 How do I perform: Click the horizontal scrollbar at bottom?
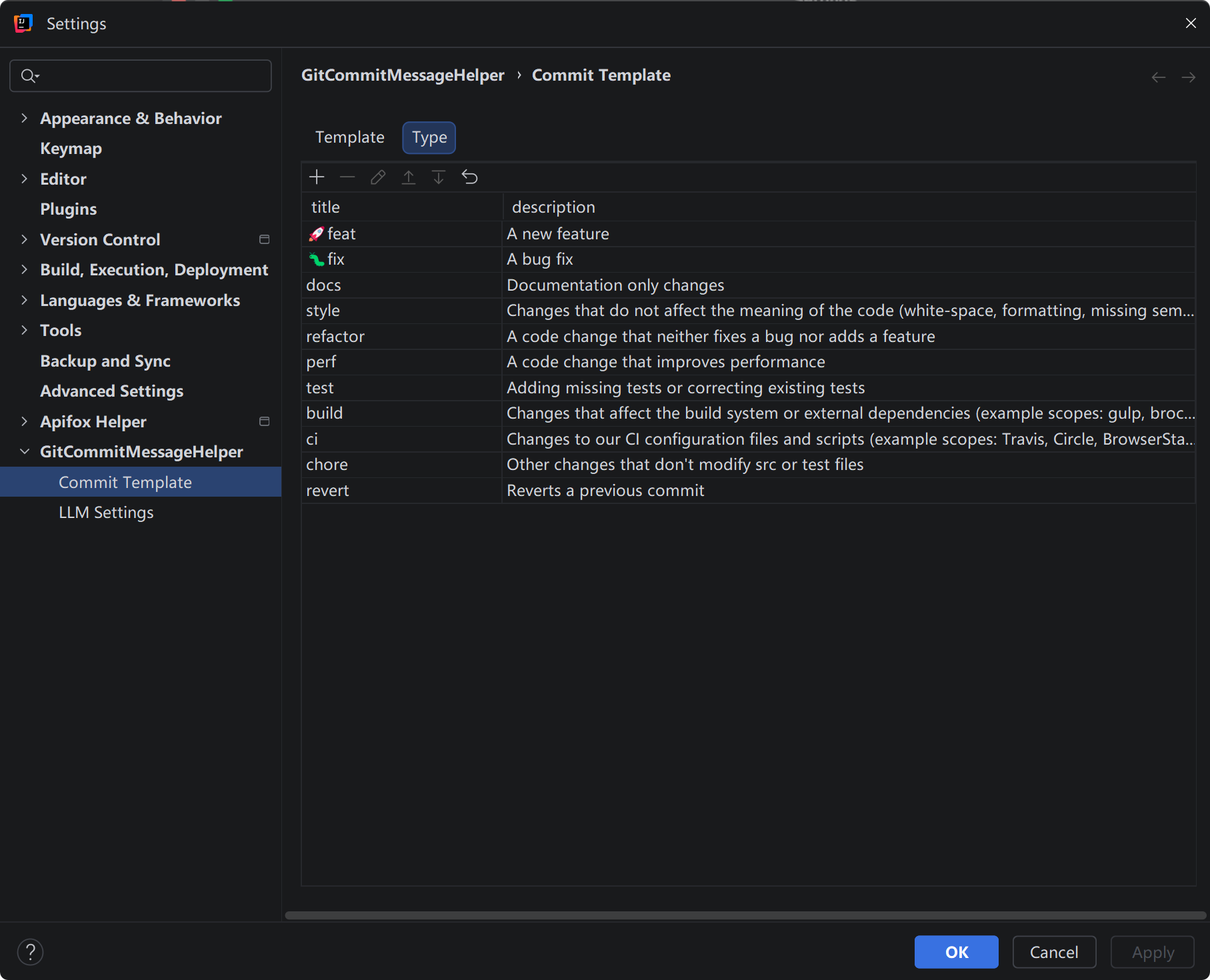pyautogui.click(x=745, y=915)
